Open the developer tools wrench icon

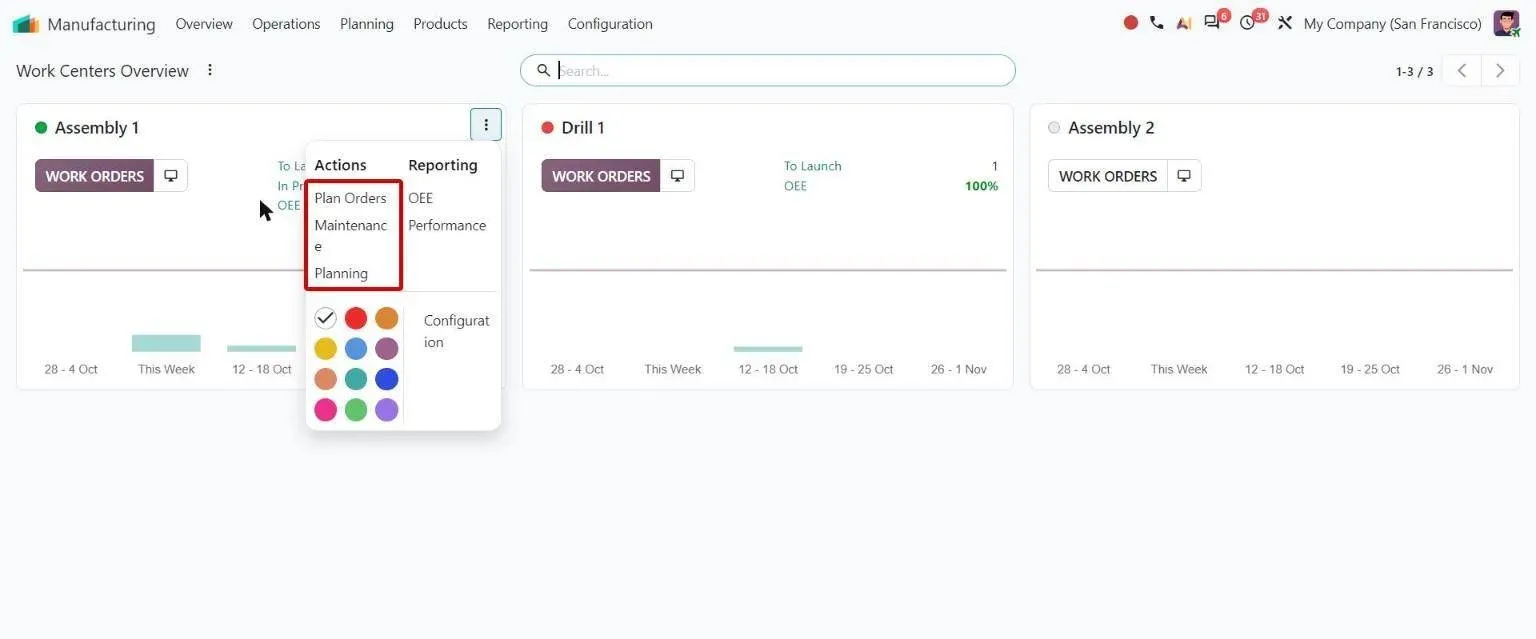tap(1285, 23)
